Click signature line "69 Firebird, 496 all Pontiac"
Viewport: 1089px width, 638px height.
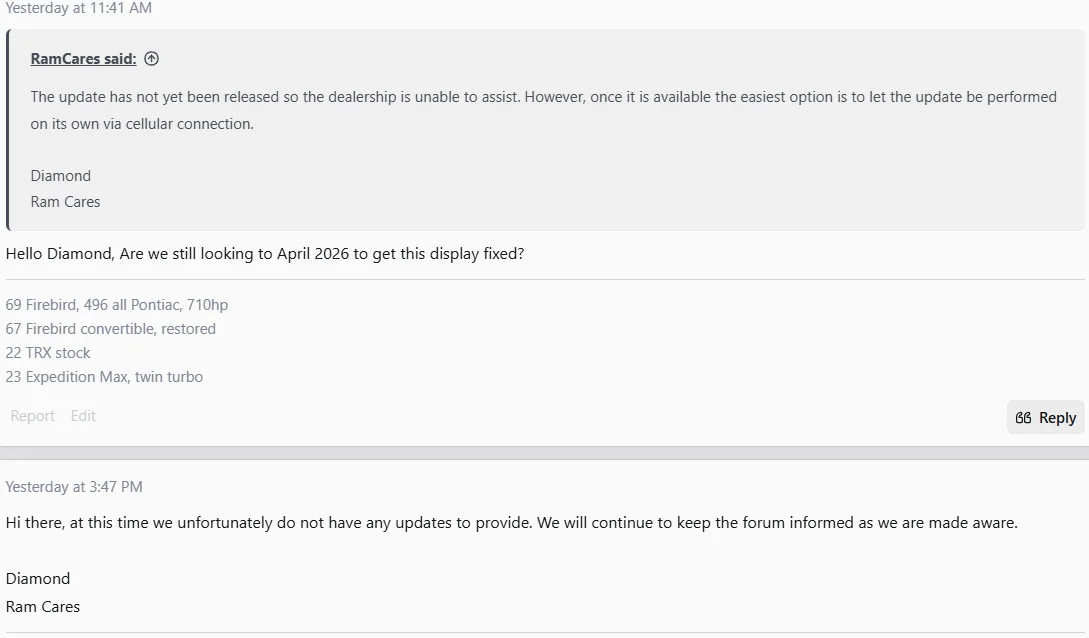click(117, 305)
